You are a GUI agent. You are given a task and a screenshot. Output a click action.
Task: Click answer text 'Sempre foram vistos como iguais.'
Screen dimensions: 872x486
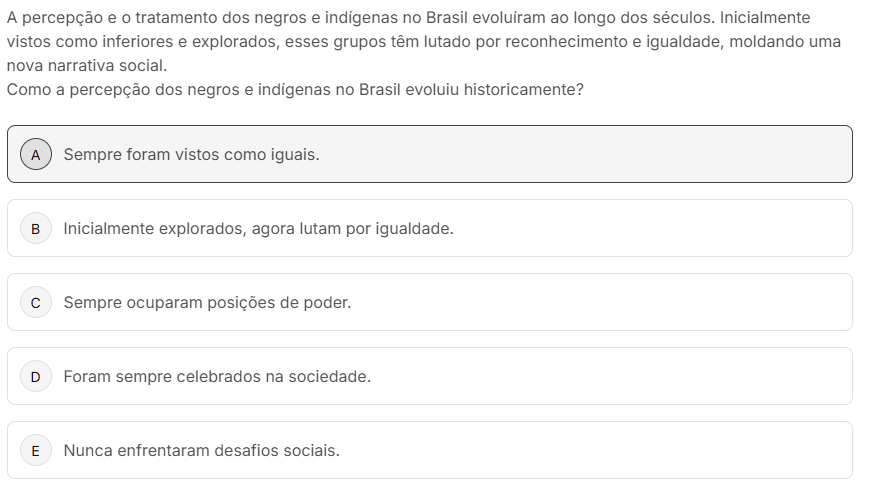(x=191, y=155)
